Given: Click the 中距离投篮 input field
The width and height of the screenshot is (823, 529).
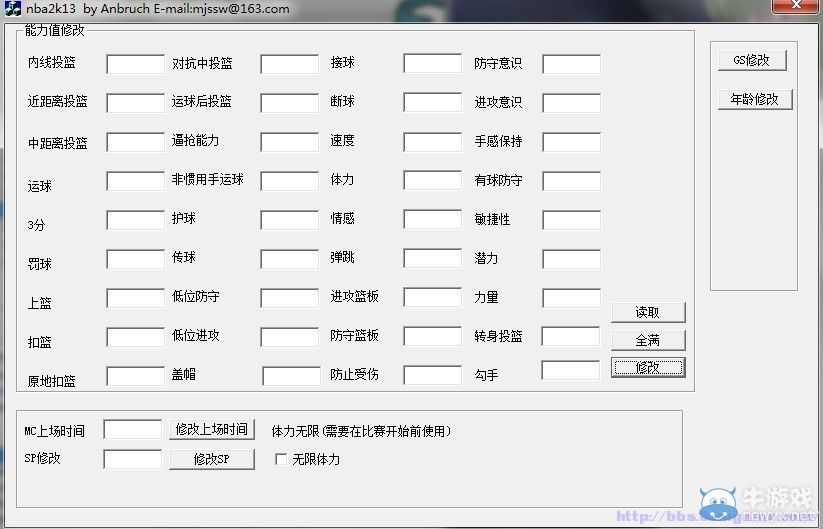Looking at the screenshot, I should 135,142.
